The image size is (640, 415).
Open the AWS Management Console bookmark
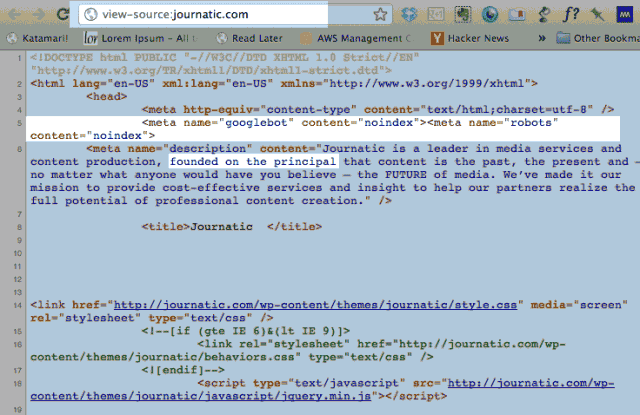[356, 38]
